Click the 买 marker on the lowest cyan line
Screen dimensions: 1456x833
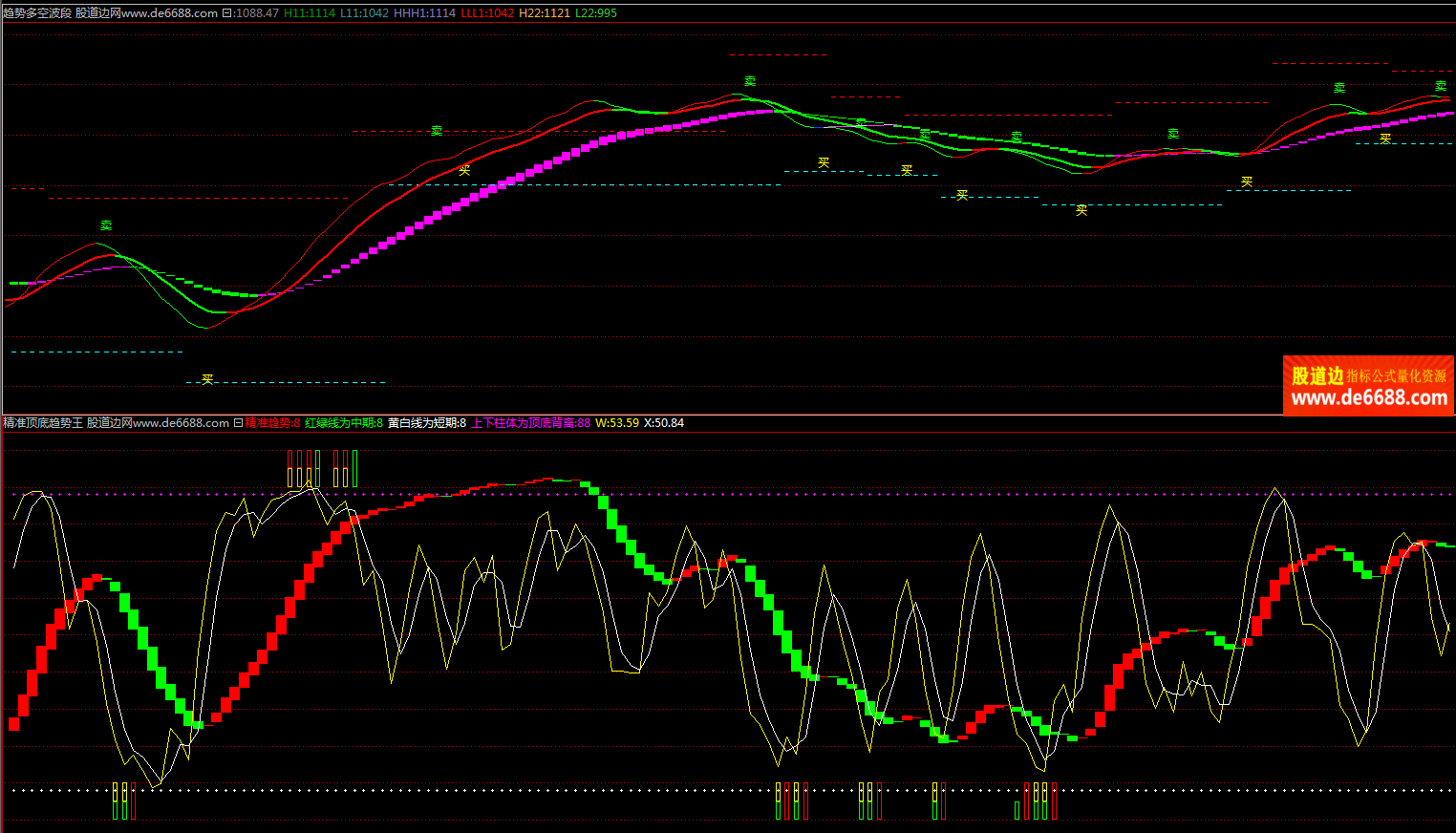coord(207,379)
